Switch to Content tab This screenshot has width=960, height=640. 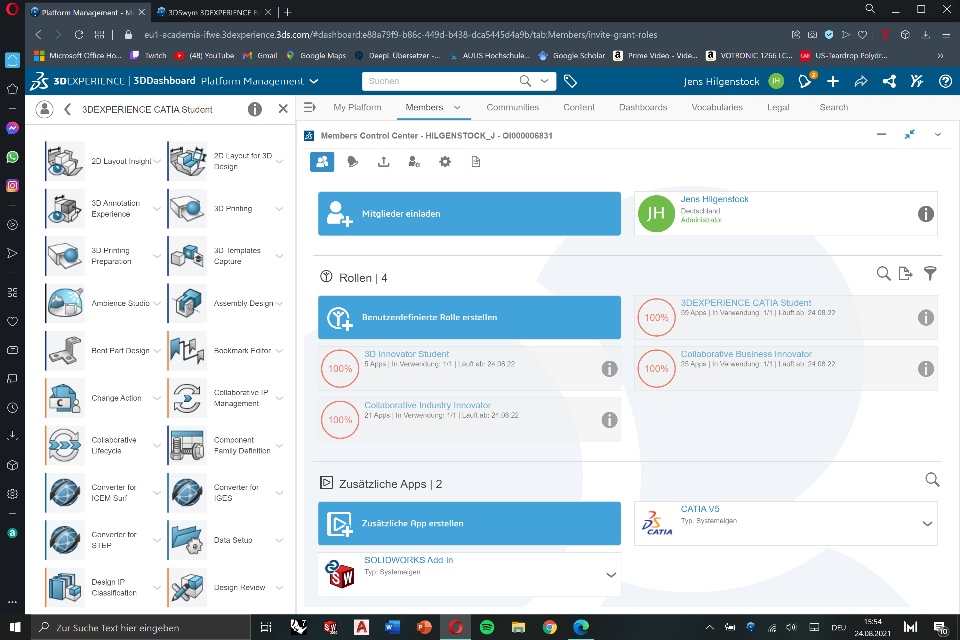[x=579, y=107]
